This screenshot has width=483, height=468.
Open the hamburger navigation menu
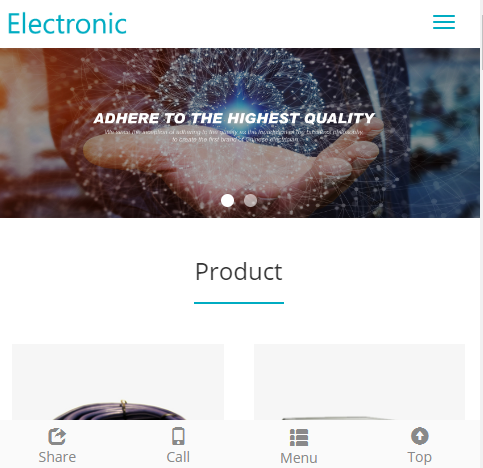point(444,22)
